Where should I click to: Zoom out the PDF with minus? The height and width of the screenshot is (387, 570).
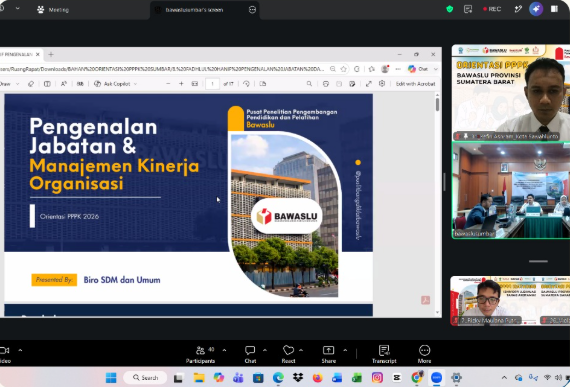click(x=168, y=84)
